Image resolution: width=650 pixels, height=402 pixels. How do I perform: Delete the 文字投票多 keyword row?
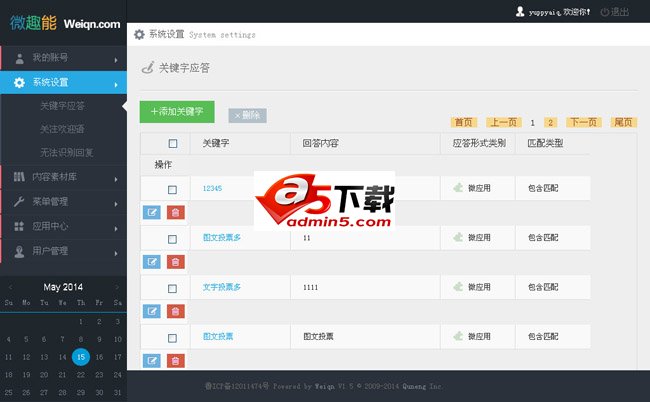point(176,311)
